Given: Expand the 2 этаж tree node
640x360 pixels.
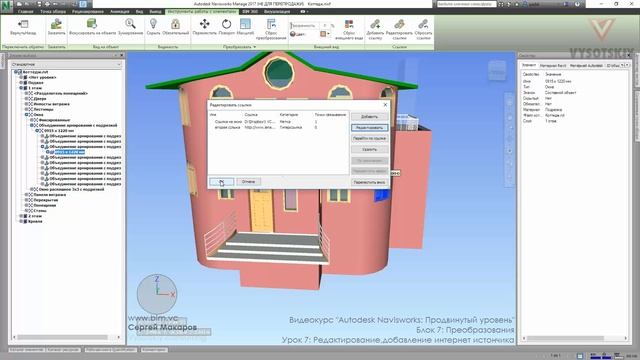Looking at the screenshot, I should pos(21,216).
